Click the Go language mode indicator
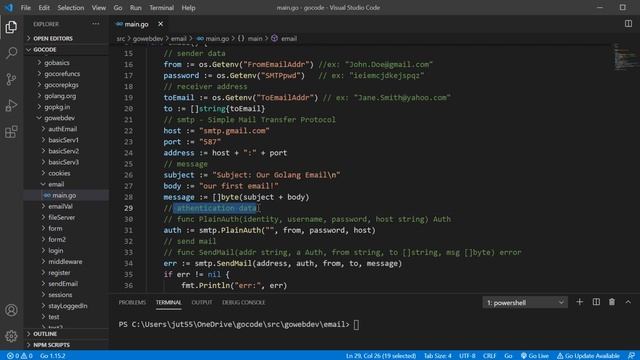The height and width of the screenshot is (360, 640). coord(508,356)
